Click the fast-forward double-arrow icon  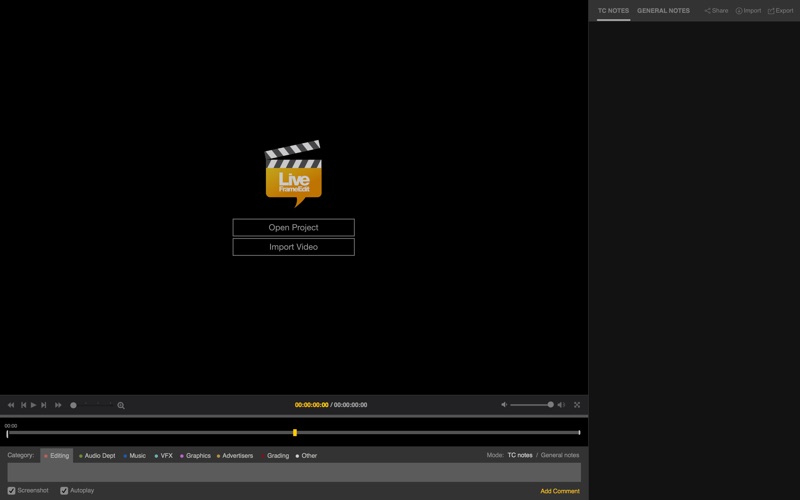click(x=58, y=405)
